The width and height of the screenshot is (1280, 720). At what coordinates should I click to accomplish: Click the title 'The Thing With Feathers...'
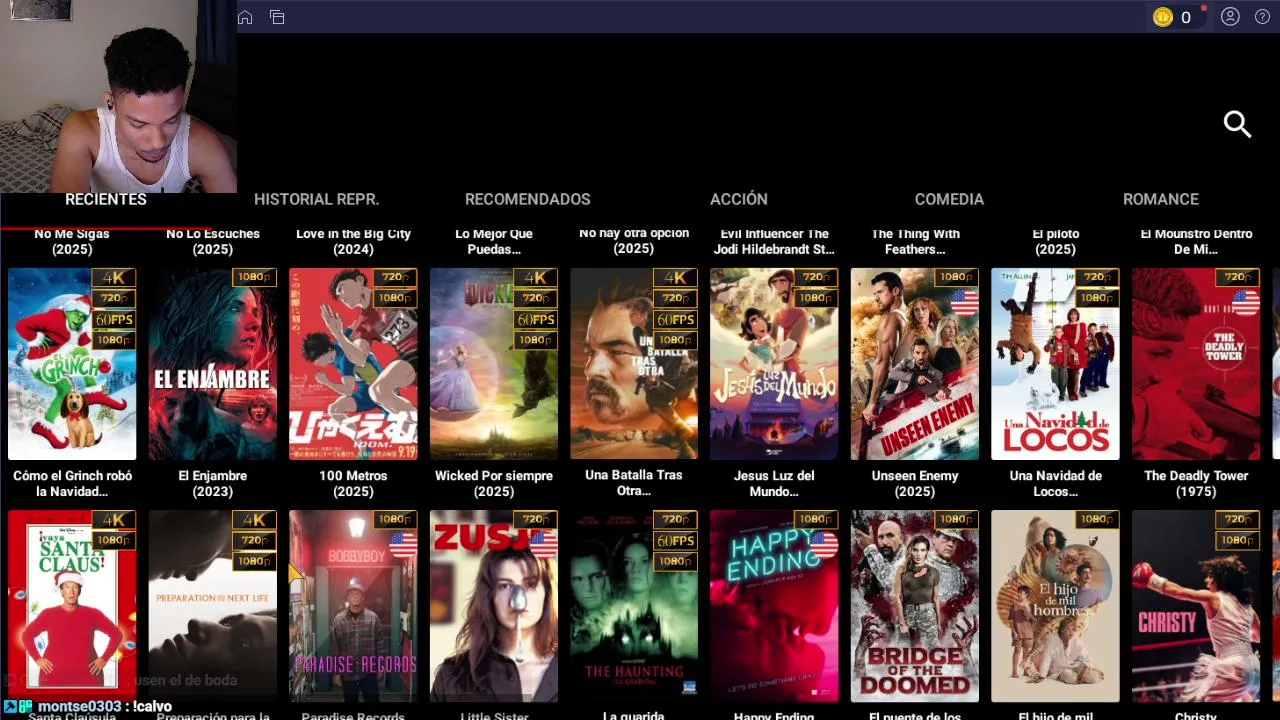(915, 241)
